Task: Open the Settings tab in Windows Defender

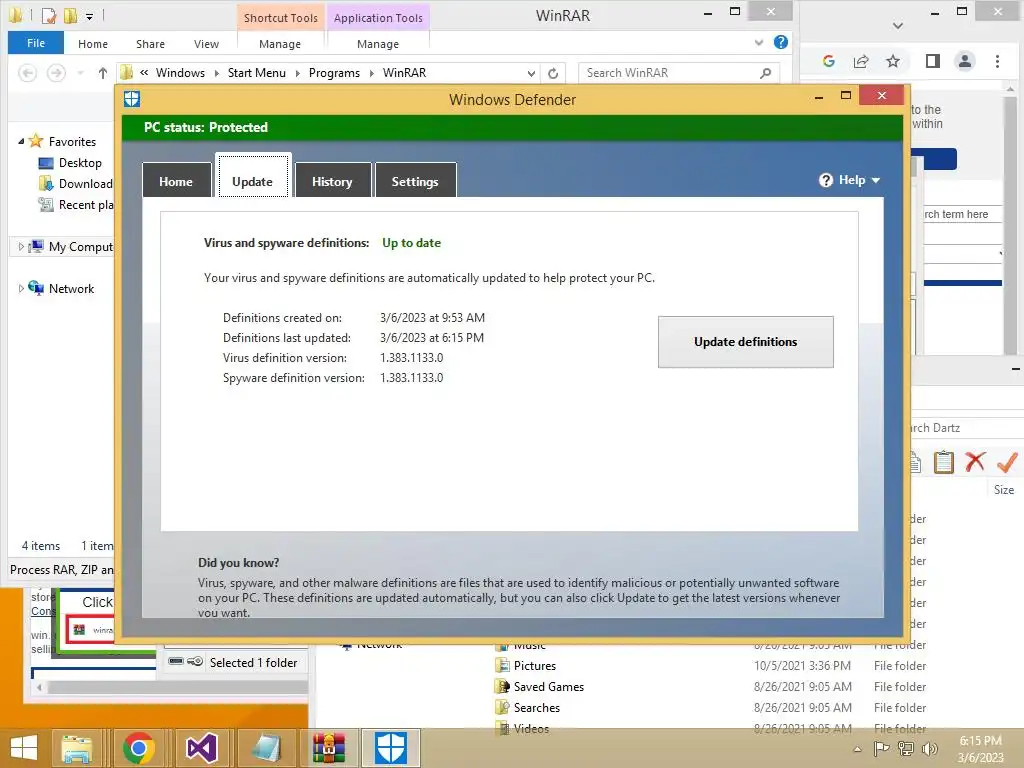Action: point(415,180)
